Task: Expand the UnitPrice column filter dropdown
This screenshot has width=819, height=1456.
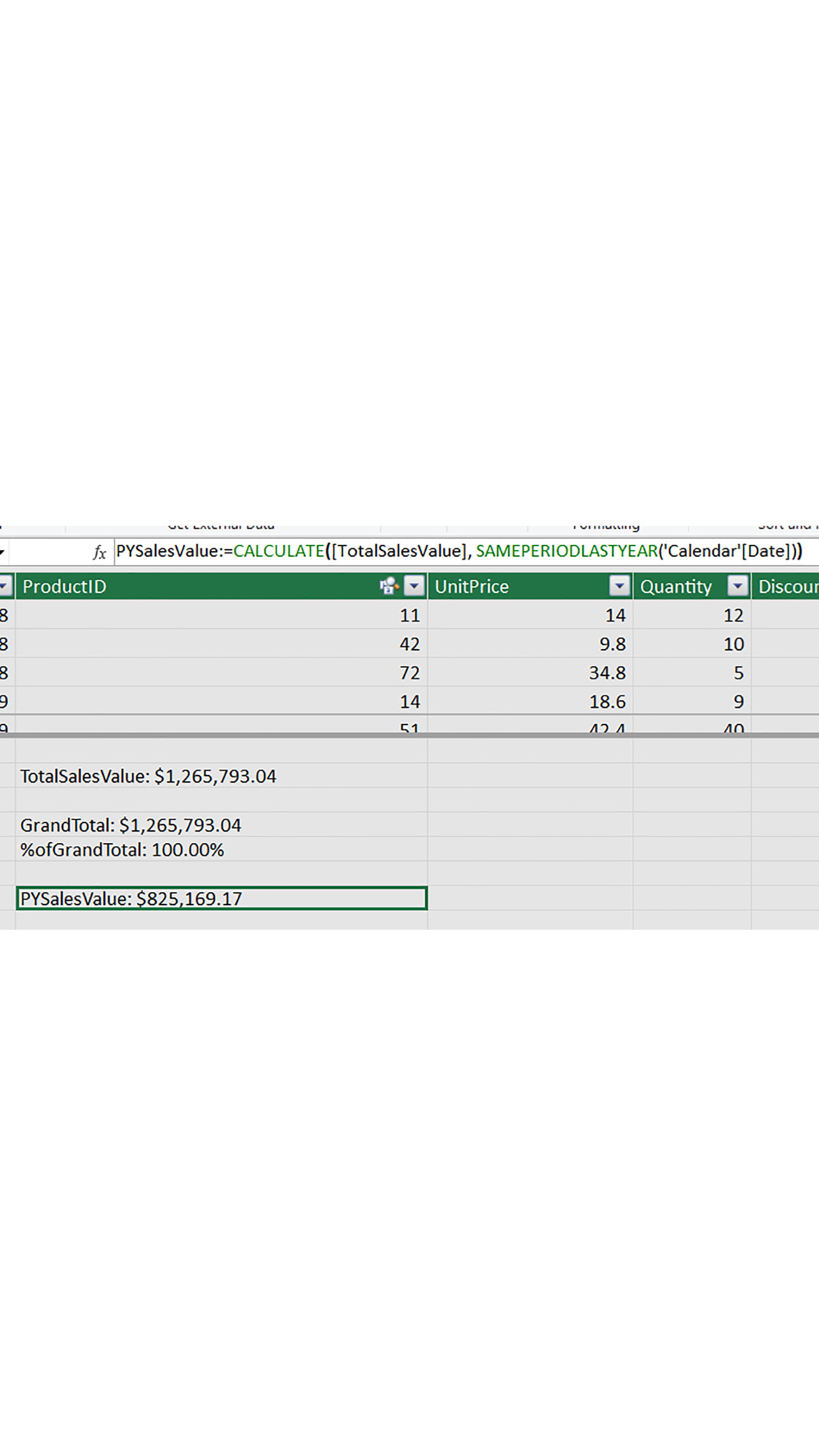Action: click(x=619, y=586)
